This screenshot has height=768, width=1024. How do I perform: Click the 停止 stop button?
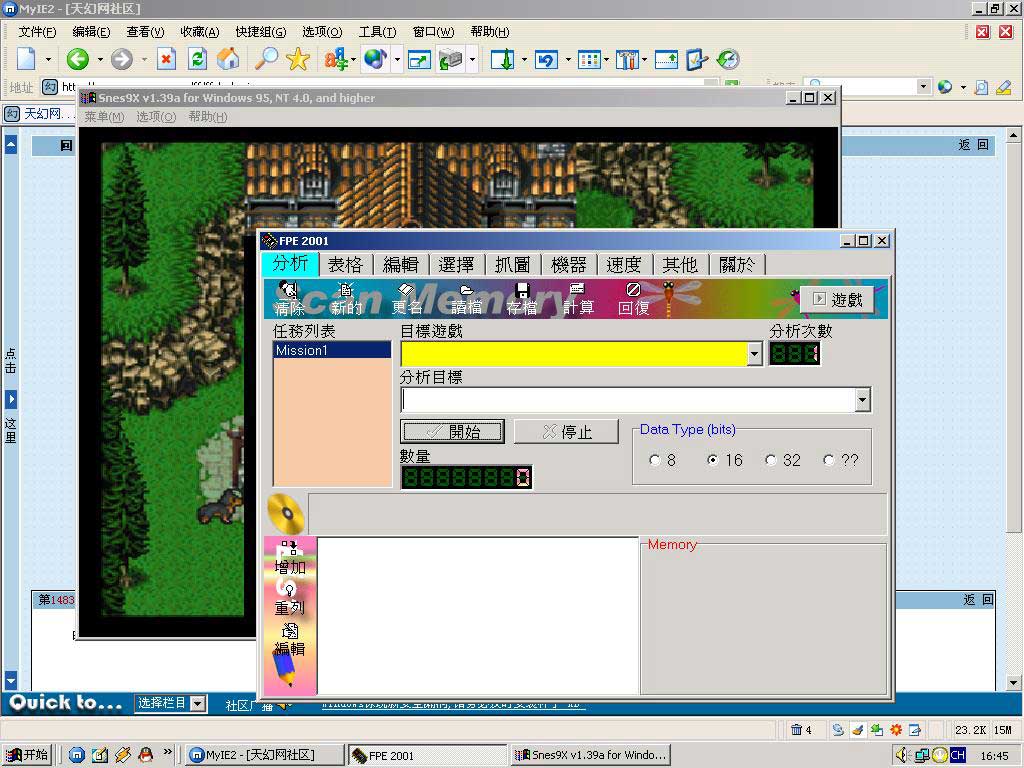point(566,432)
